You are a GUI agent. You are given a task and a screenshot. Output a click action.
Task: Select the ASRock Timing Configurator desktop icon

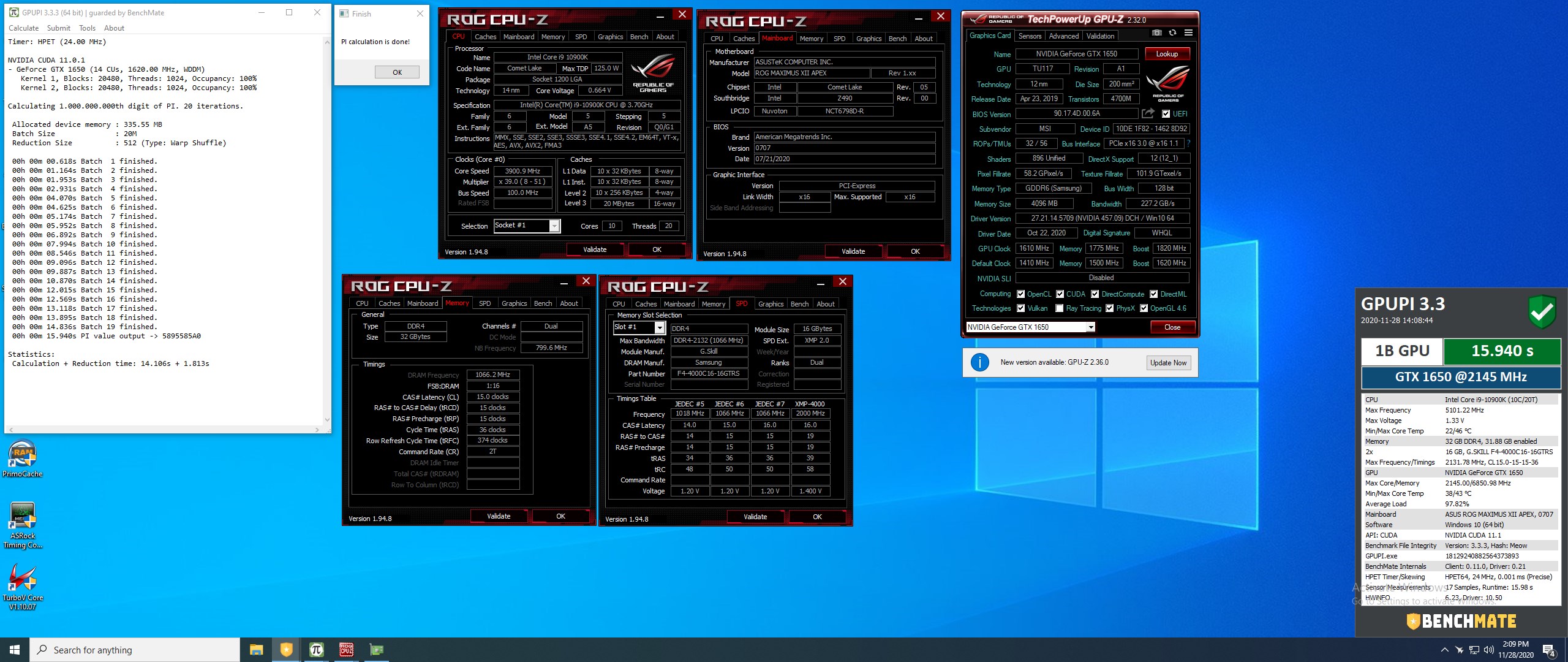[x=22, y=525]
